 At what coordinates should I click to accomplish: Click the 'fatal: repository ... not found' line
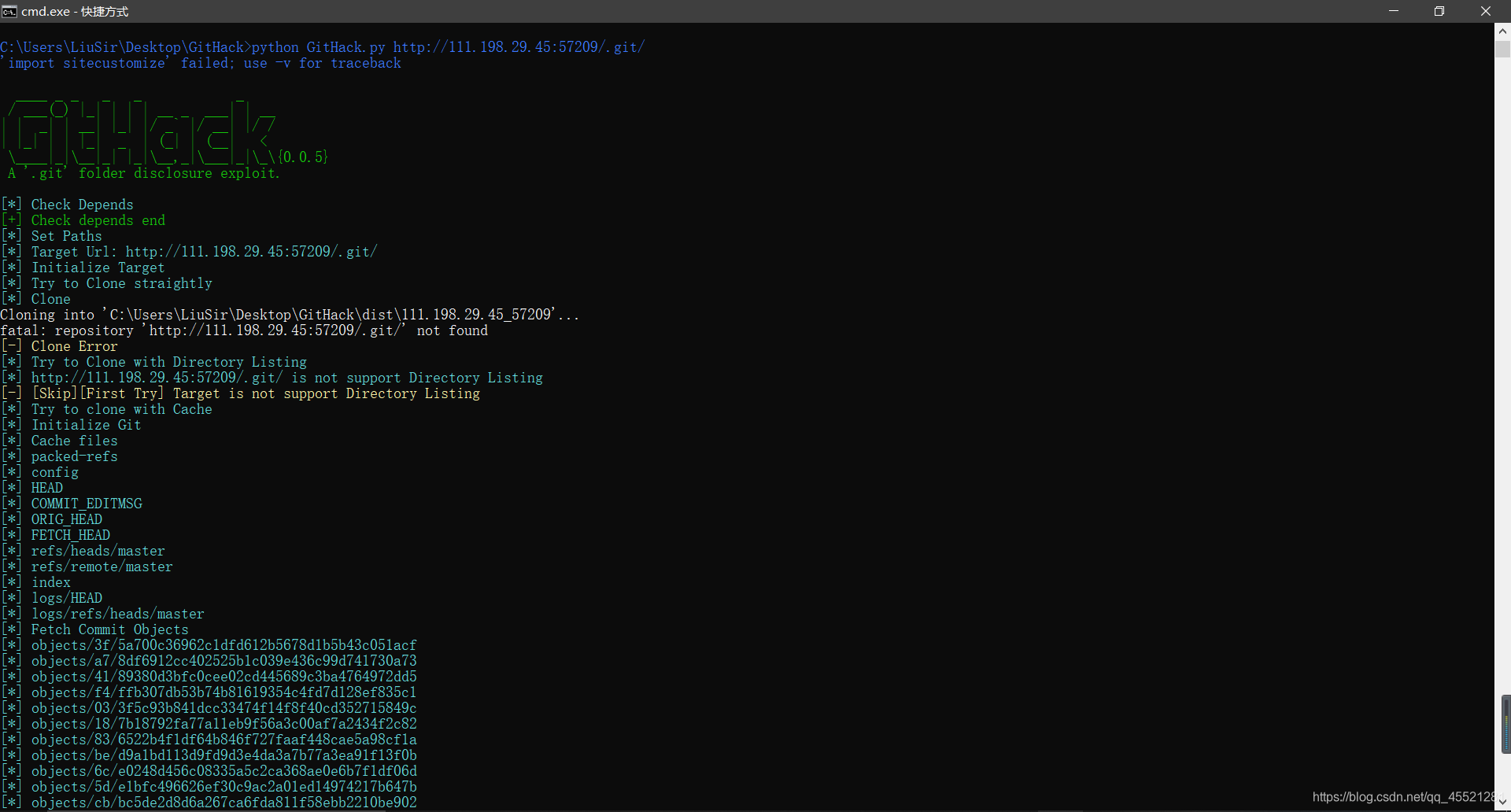[244, 330]
